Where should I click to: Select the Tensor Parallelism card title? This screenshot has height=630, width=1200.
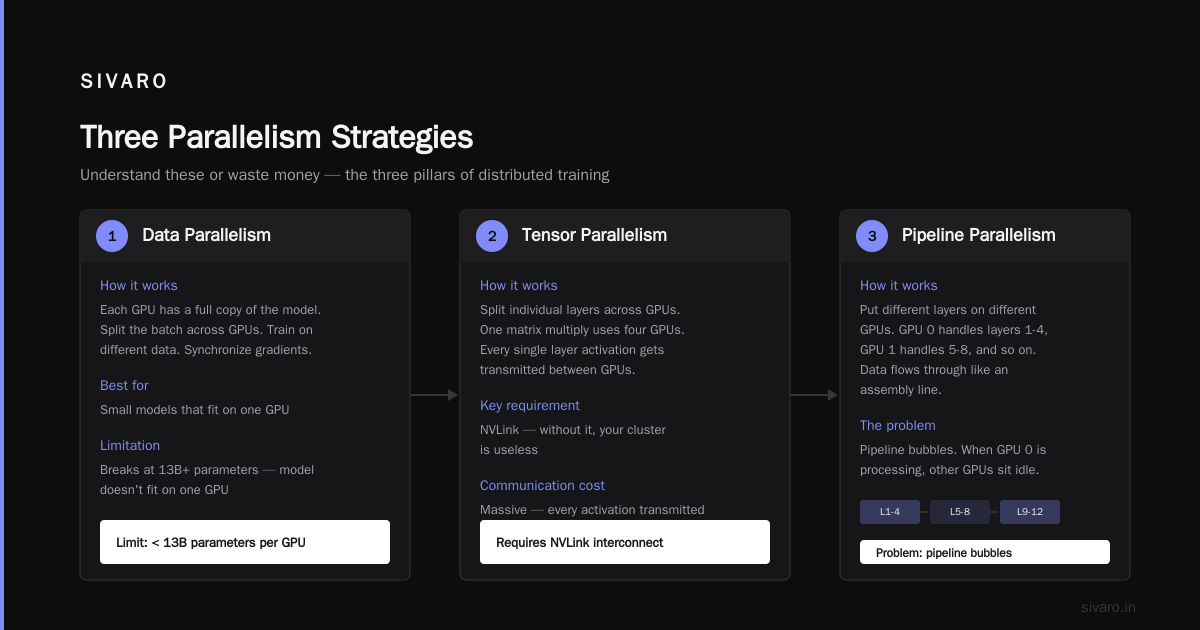(594, 236)
